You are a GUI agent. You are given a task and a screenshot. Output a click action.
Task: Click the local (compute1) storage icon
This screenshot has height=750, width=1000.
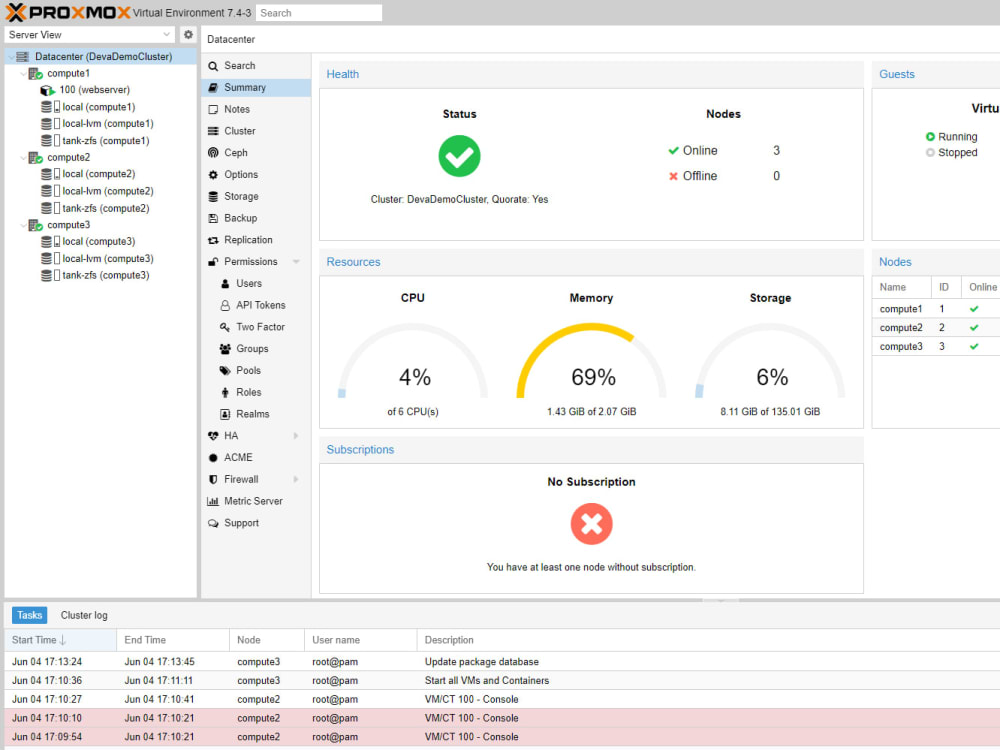coord(50,107)
